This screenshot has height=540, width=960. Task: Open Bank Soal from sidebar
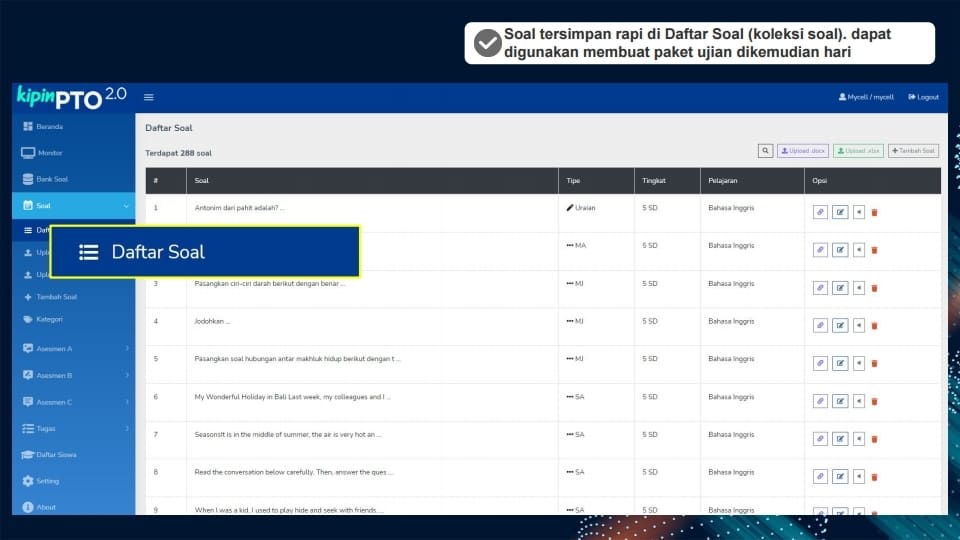52,179
